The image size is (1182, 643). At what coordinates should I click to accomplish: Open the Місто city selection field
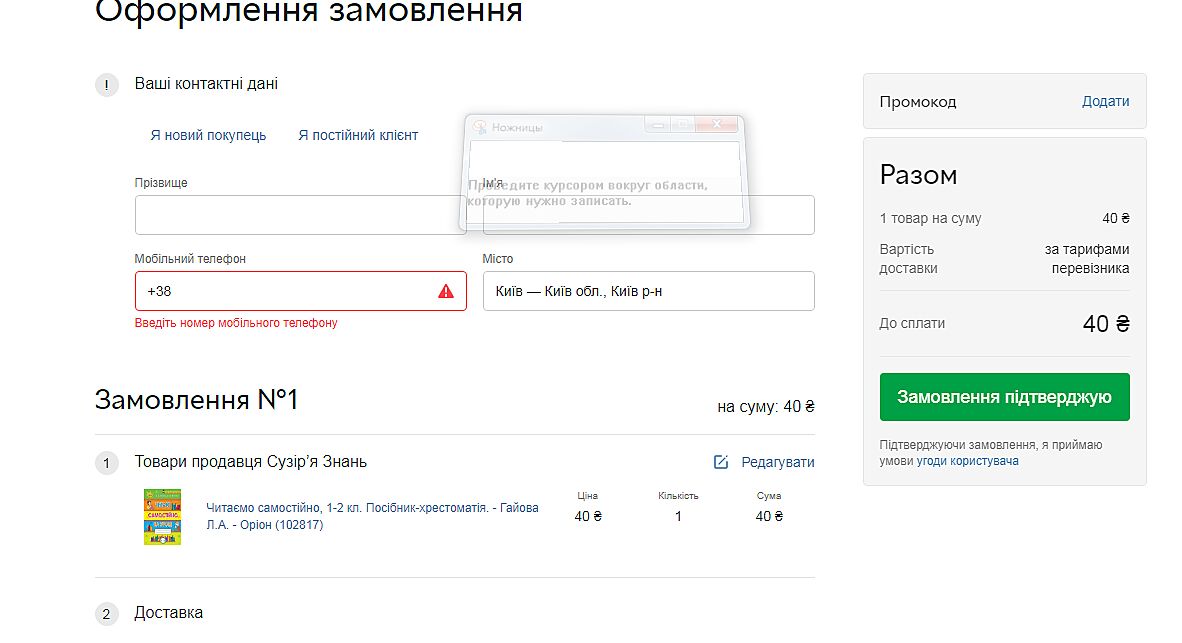648,291
